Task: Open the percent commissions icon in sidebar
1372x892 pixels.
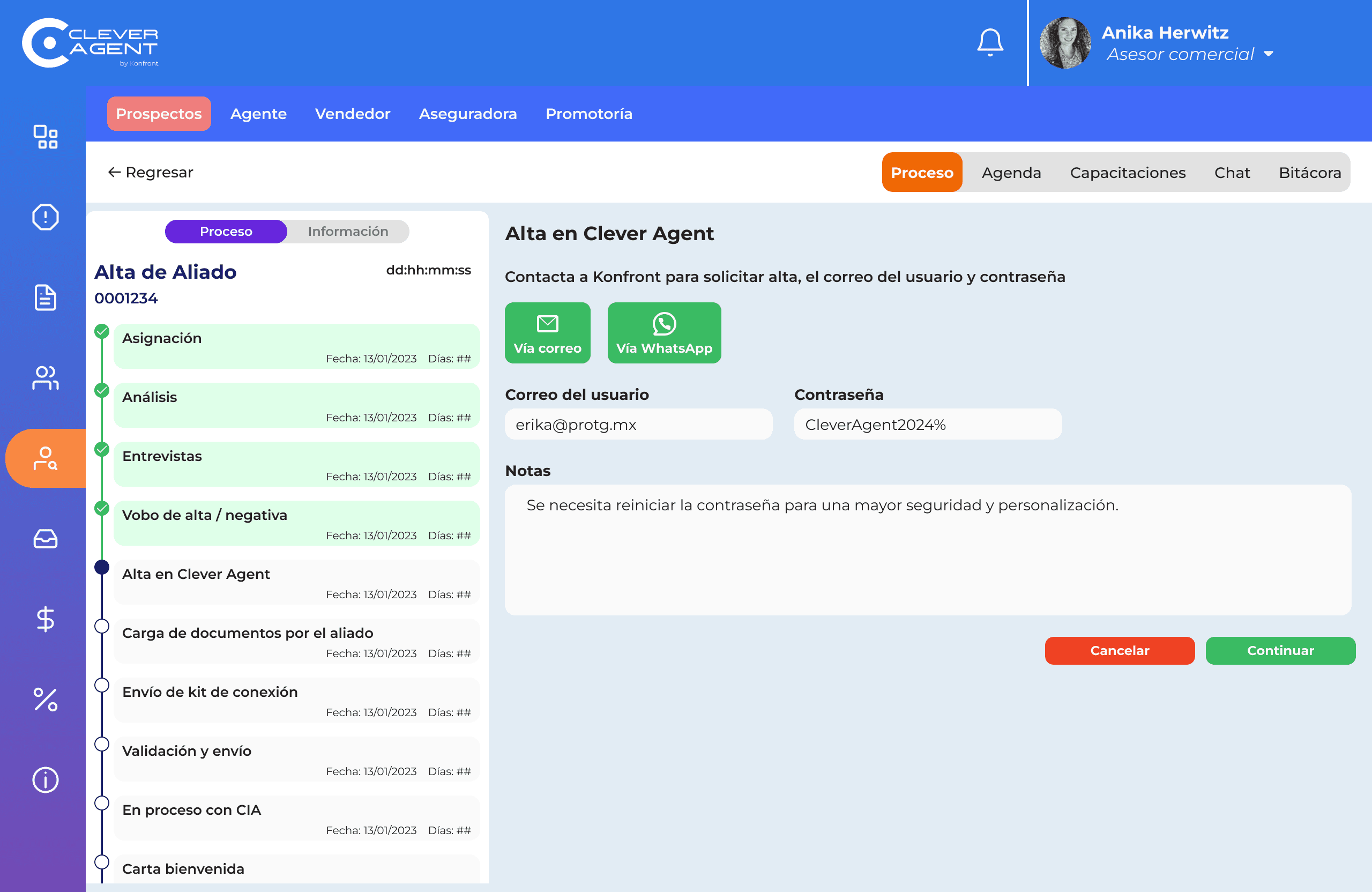Action: [46, 700]
